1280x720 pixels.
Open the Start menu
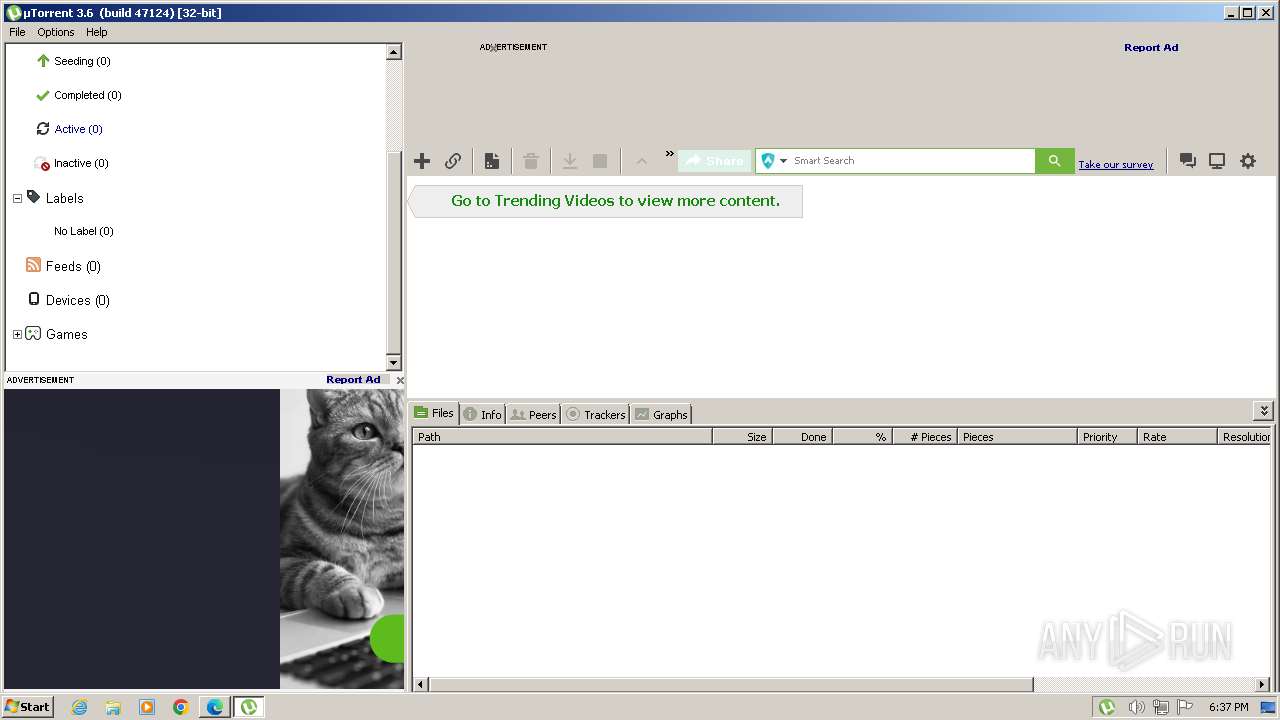point(27,707)
